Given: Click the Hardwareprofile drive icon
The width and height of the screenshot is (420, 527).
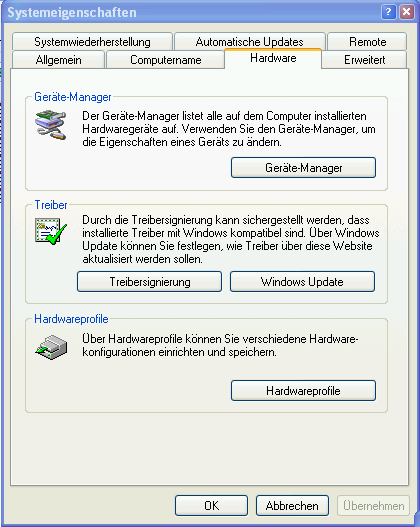Looking at the screenshot, I should 51,347.
